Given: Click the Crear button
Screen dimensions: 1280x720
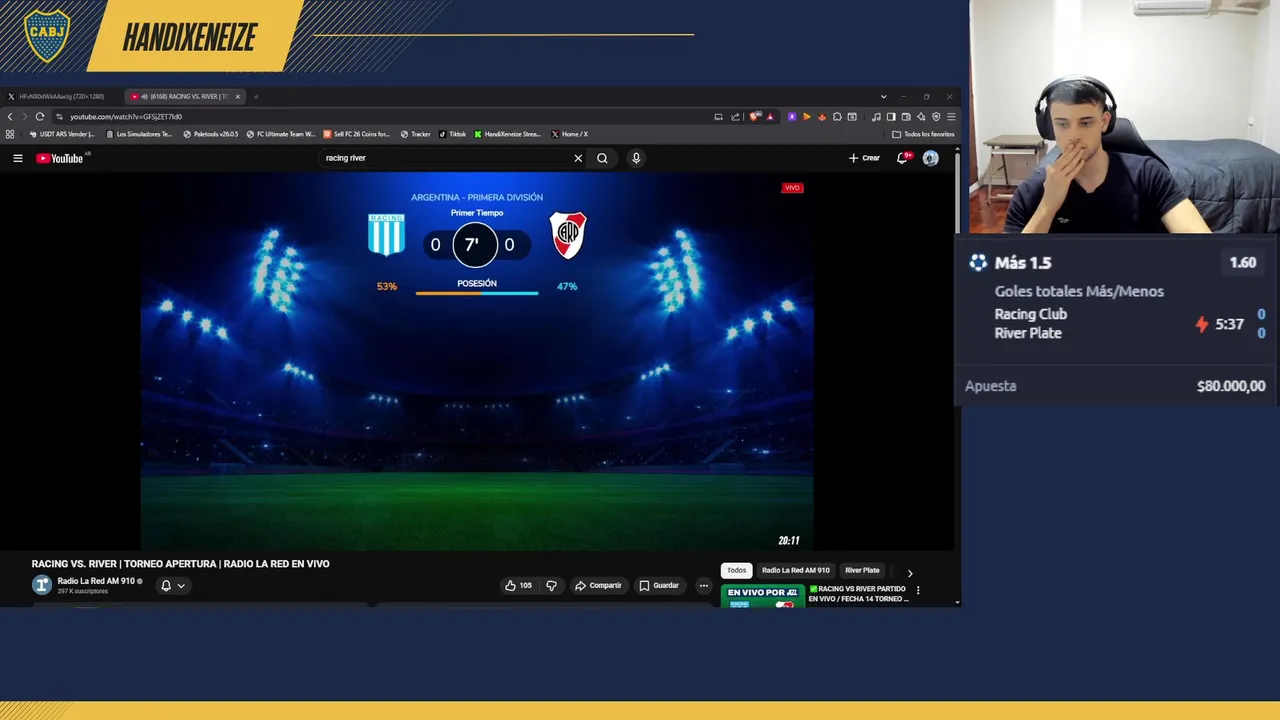Looking at the screenshot, I should 864,158.
